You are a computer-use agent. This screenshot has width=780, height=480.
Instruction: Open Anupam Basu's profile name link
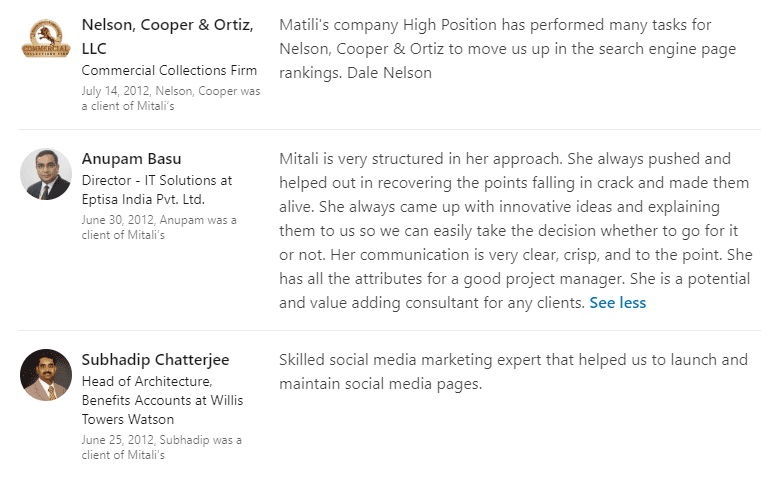point(131,159)
